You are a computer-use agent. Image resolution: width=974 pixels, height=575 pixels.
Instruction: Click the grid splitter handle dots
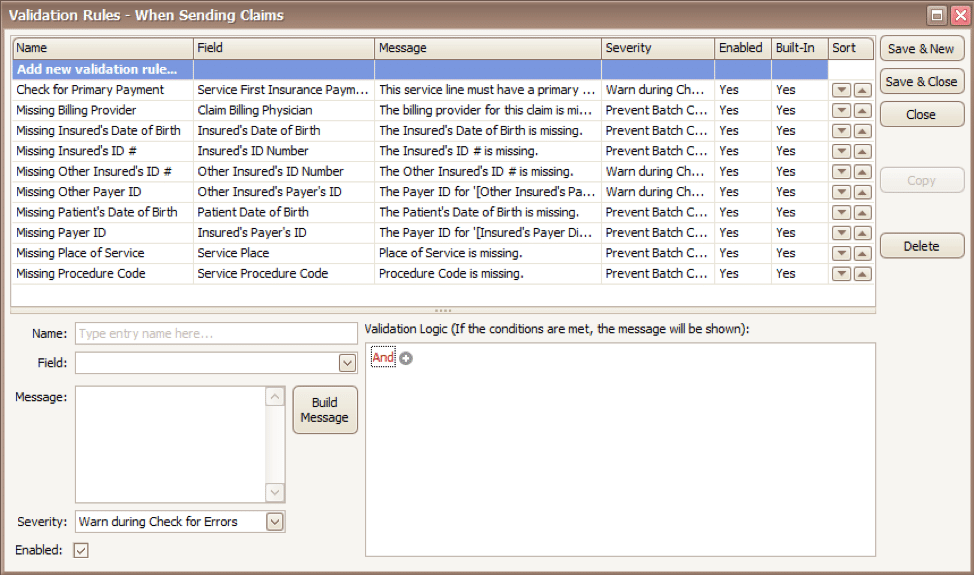[443, 310]
